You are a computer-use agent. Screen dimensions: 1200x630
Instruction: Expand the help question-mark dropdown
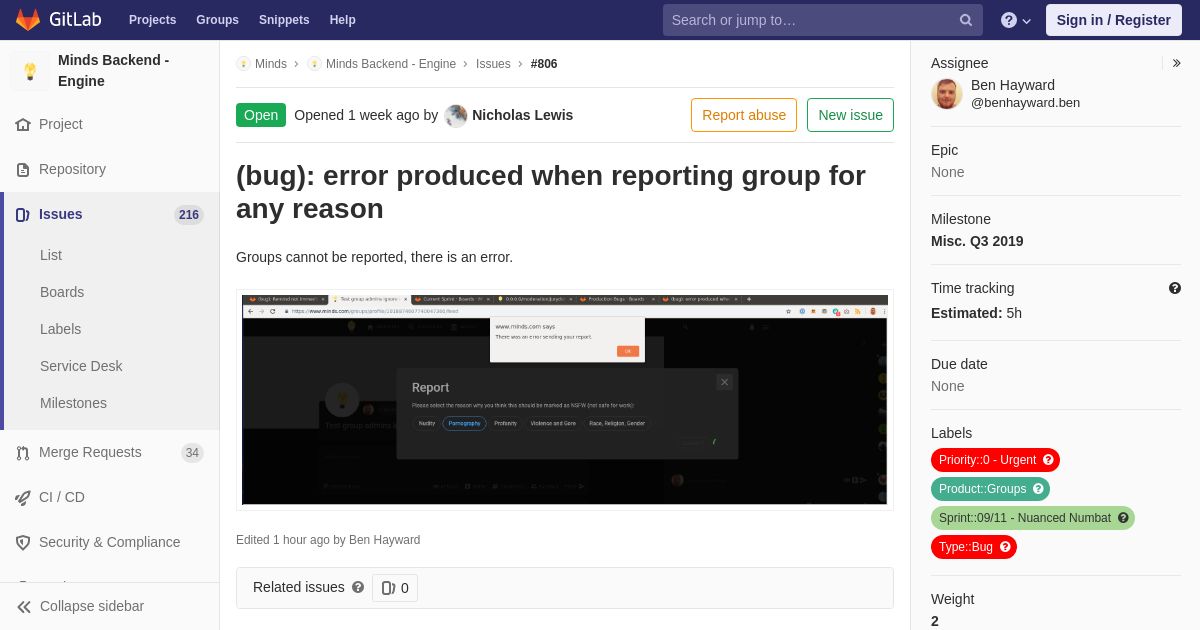1015,20
